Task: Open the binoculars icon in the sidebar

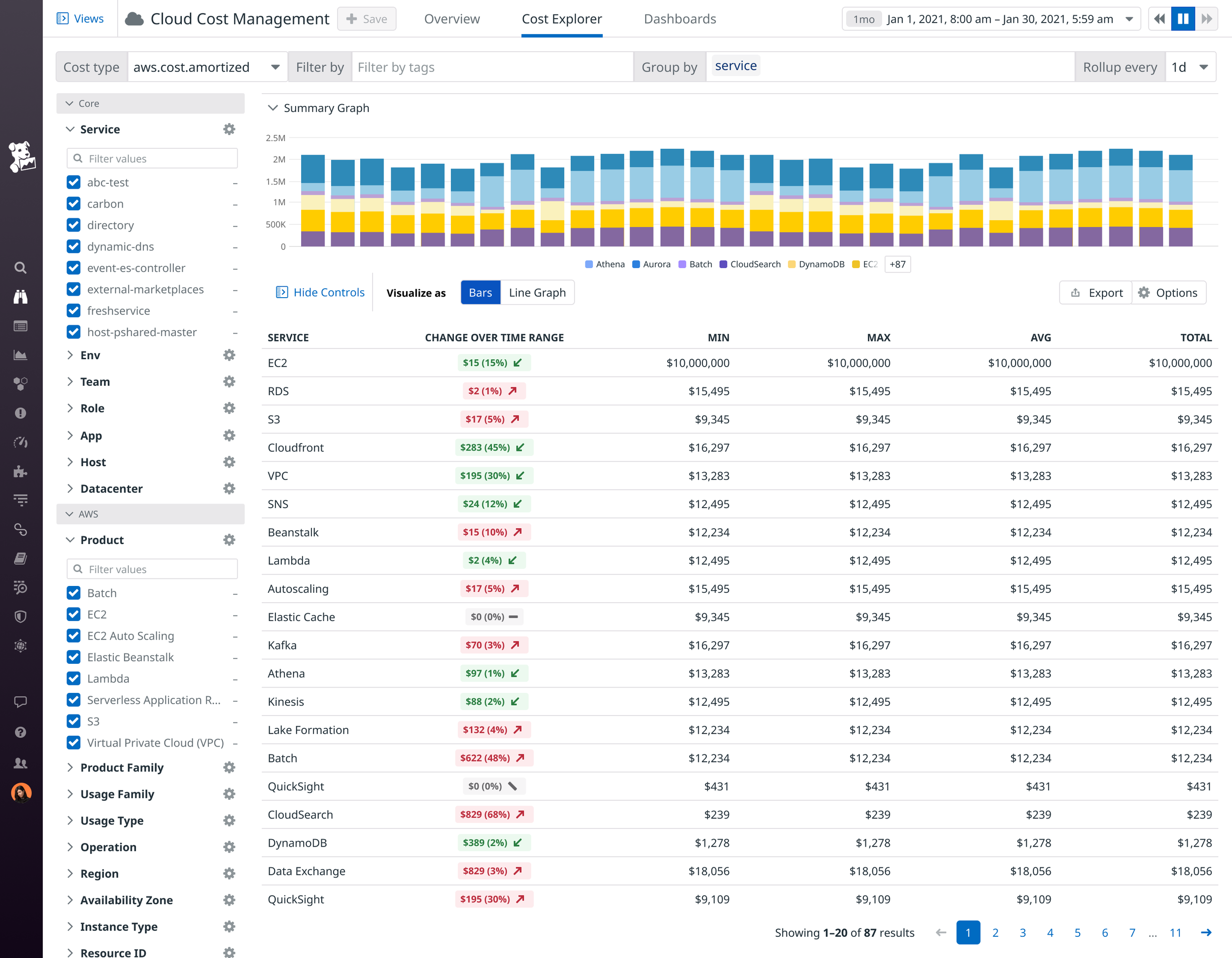Action: click(20, 297)
